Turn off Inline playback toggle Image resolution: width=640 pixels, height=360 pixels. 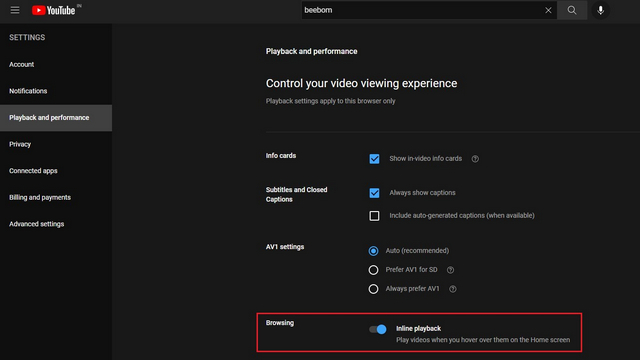coord(378,329)
